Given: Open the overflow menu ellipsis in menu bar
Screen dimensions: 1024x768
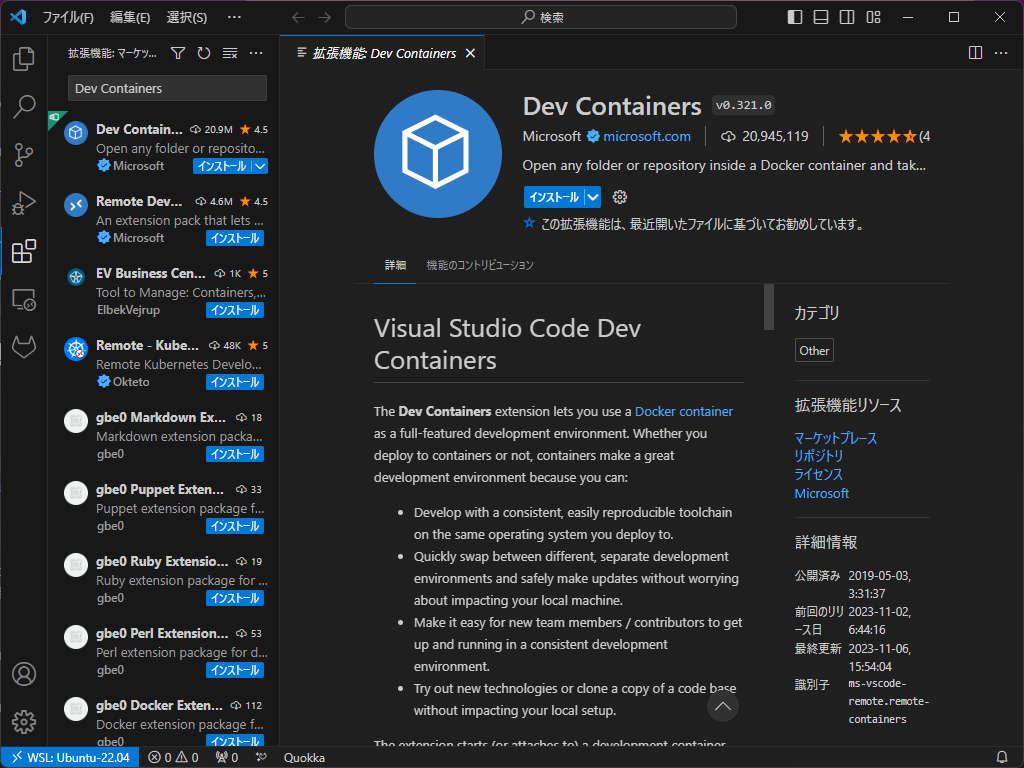Looking at the screenshot, I should pos(234,17).
